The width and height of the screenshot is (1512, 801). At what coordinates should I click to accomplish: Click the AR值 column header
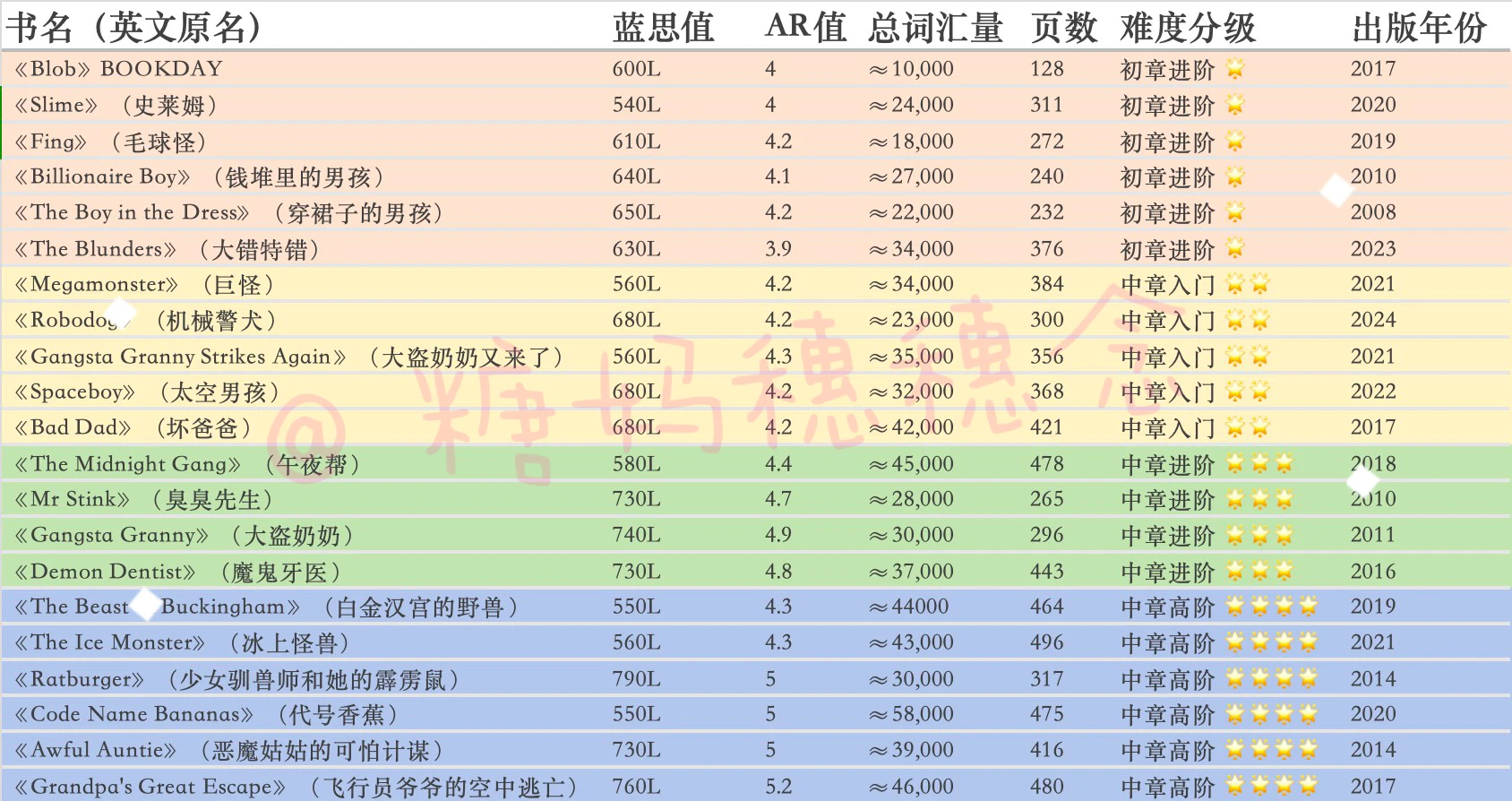click(805, 27)
